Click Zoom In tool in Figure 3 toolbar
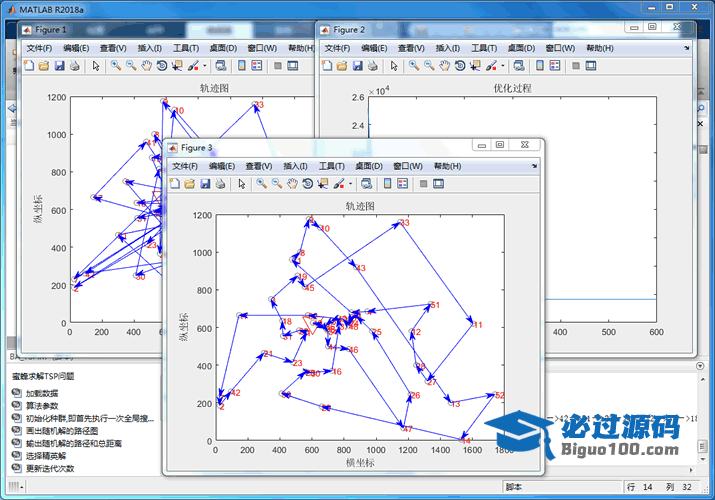The image size is (715, 500). click(x=261, y=184)
